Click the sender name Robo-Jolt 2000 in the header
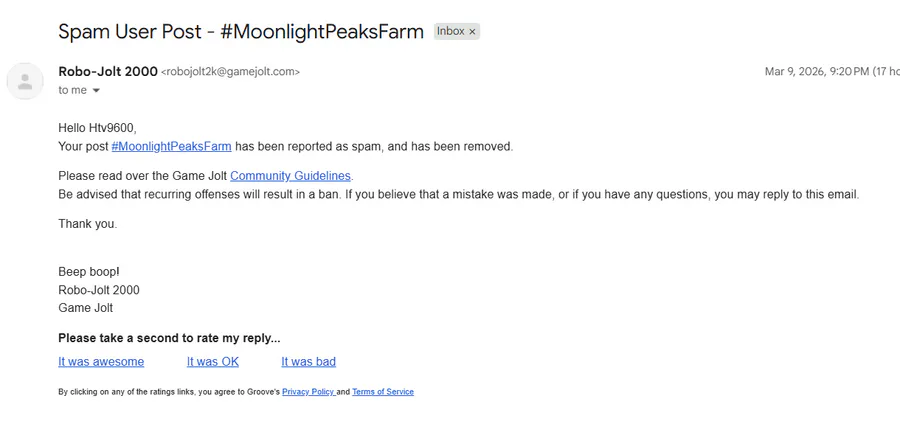 (x=108, y=71)
